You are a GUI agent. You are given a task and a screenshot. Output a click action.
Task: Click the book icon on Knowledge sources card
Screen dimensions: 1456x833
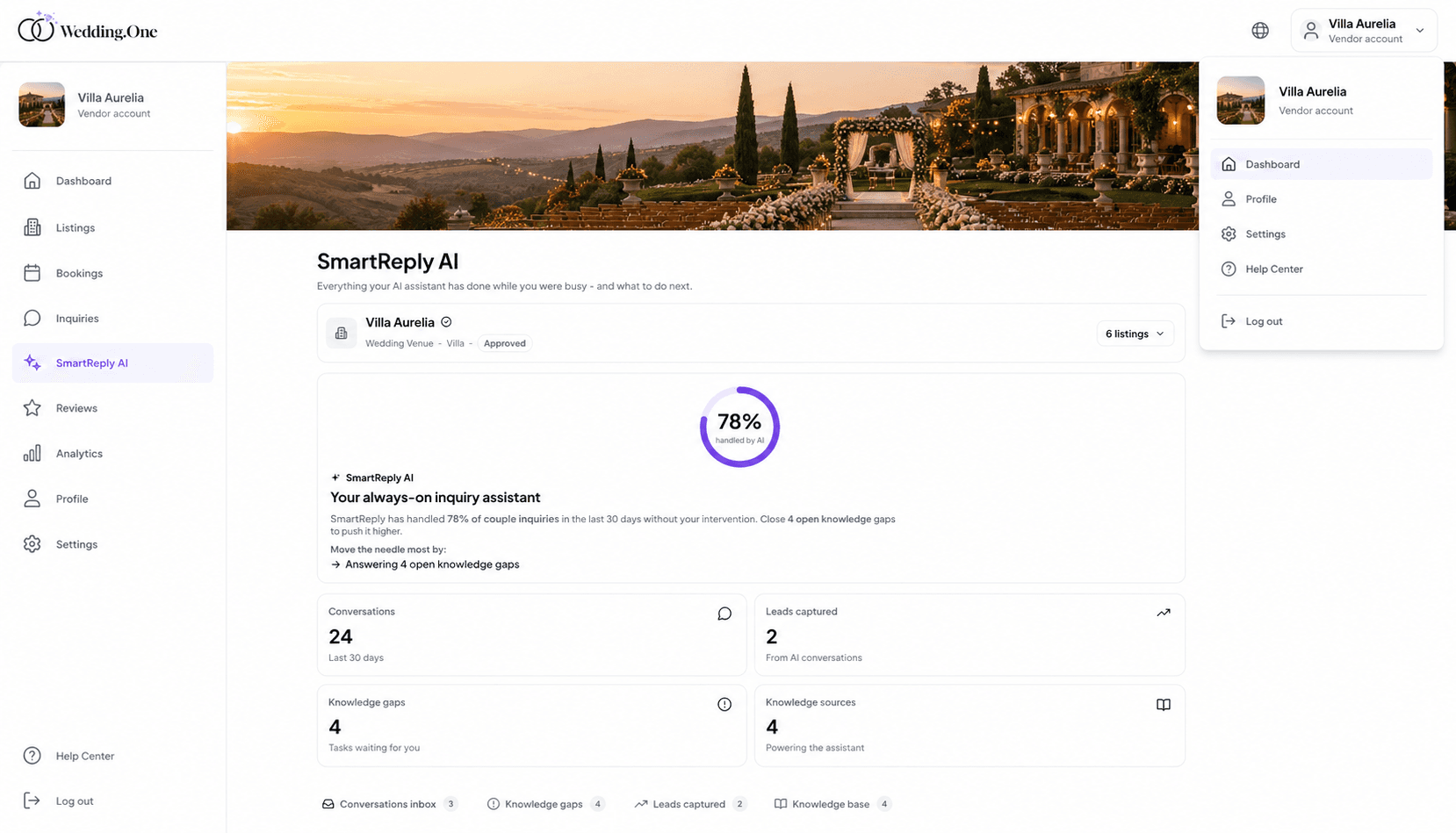click(x=1164, y=705)
